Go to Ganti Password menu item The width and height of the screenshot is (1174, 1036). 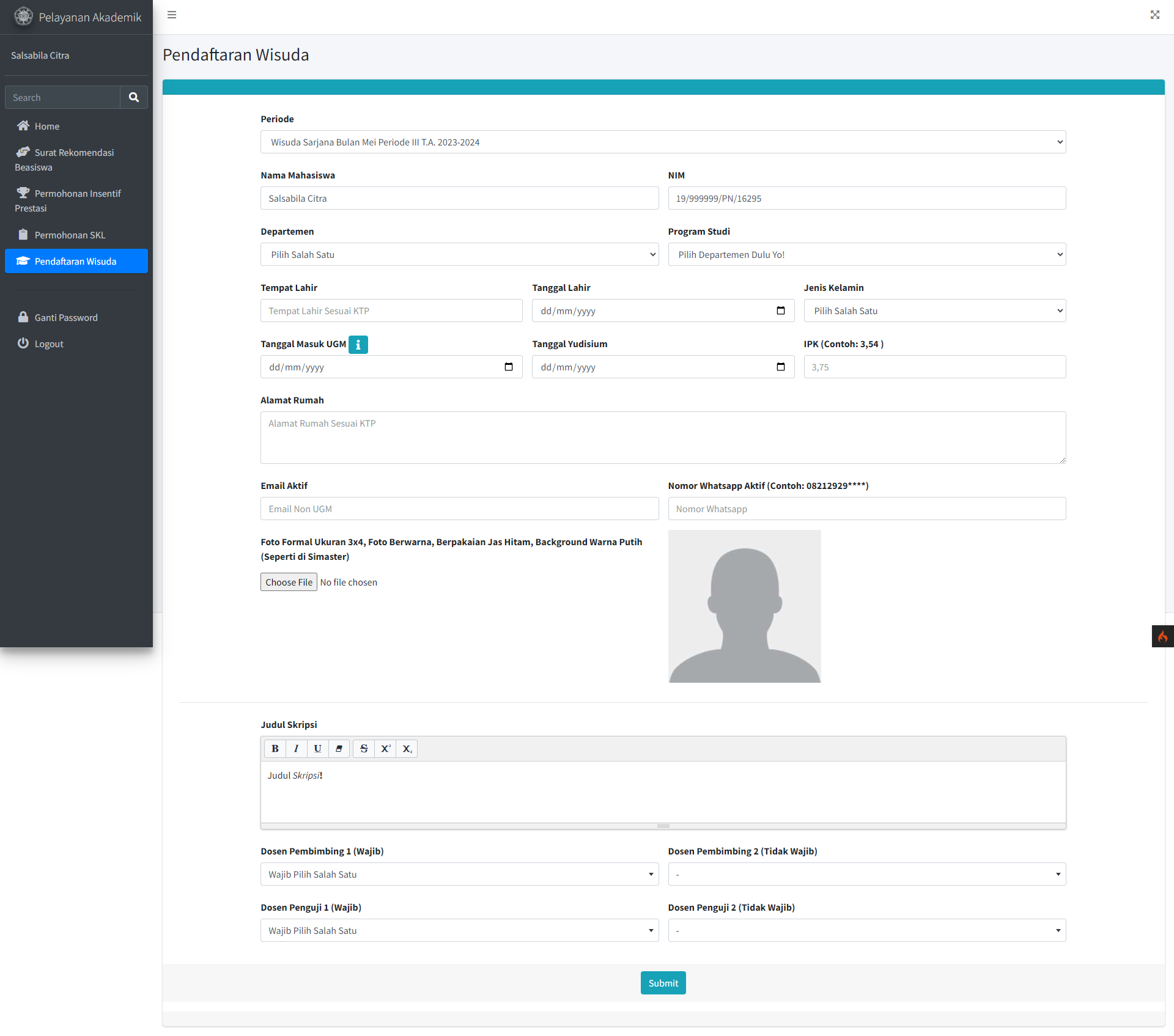pyautogui.click(x=66, y=317)
